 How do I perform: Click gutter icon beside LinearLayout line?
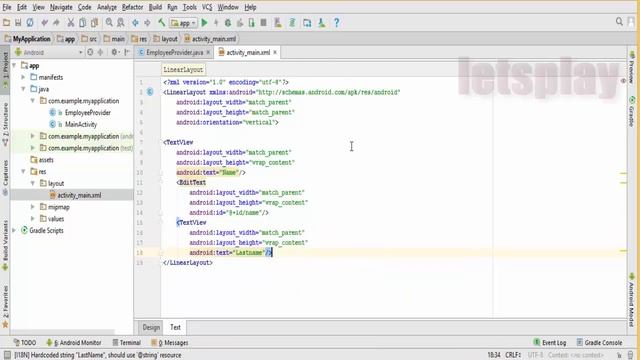[x=150, y=92]
